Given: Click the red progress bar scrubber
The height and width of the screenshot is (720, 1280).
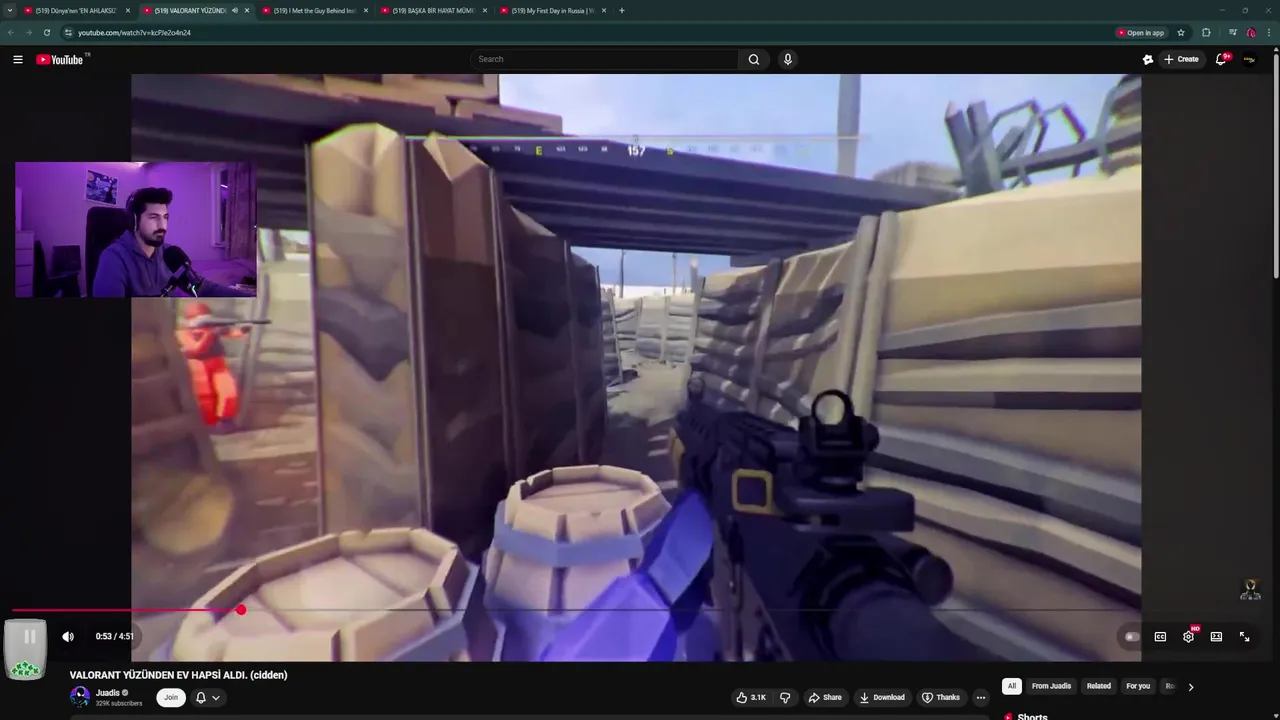Looking at the screenshot, I should pyautogui.click(x=241, y=610).
